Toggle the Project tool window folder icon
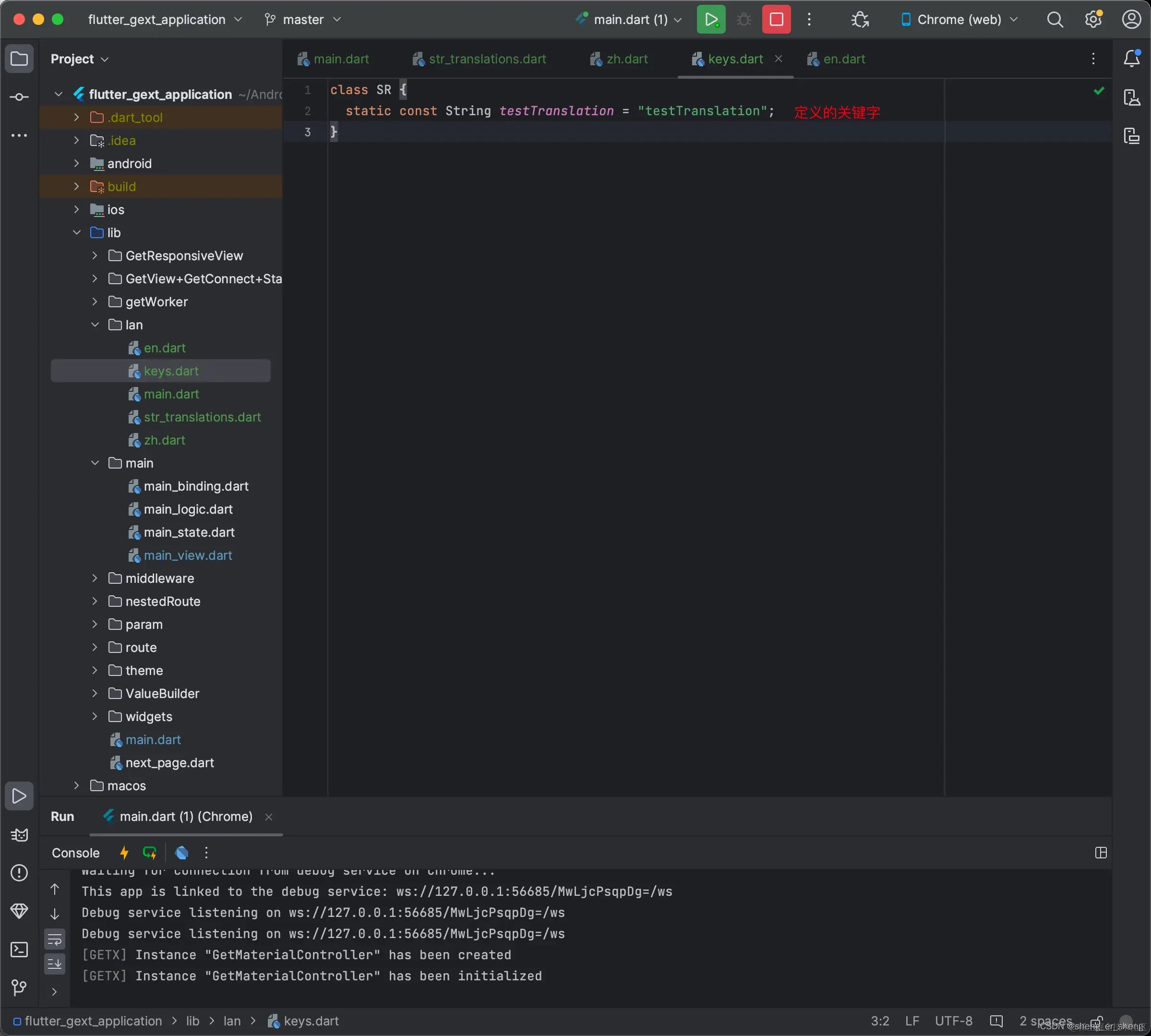 click(x=19, y=58)
